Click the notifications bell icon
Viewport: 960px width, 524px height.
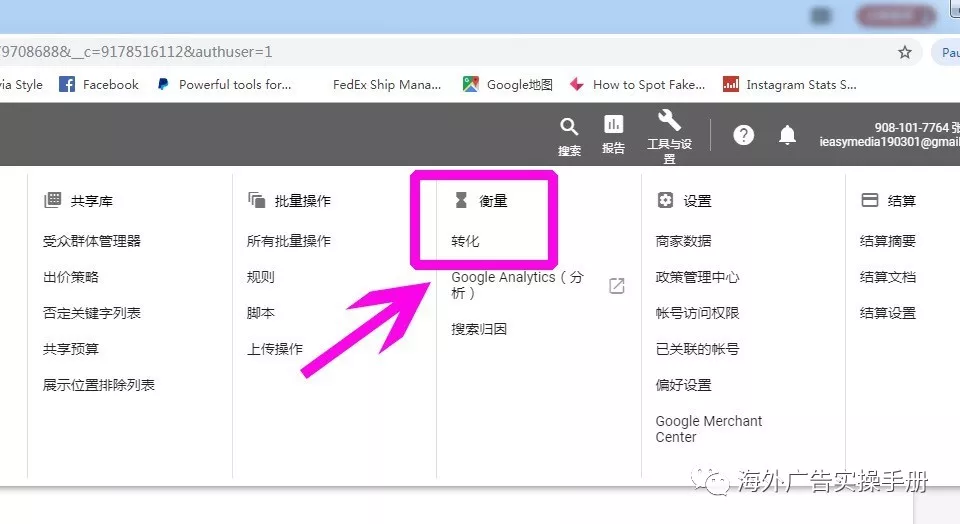coord(788,135)
